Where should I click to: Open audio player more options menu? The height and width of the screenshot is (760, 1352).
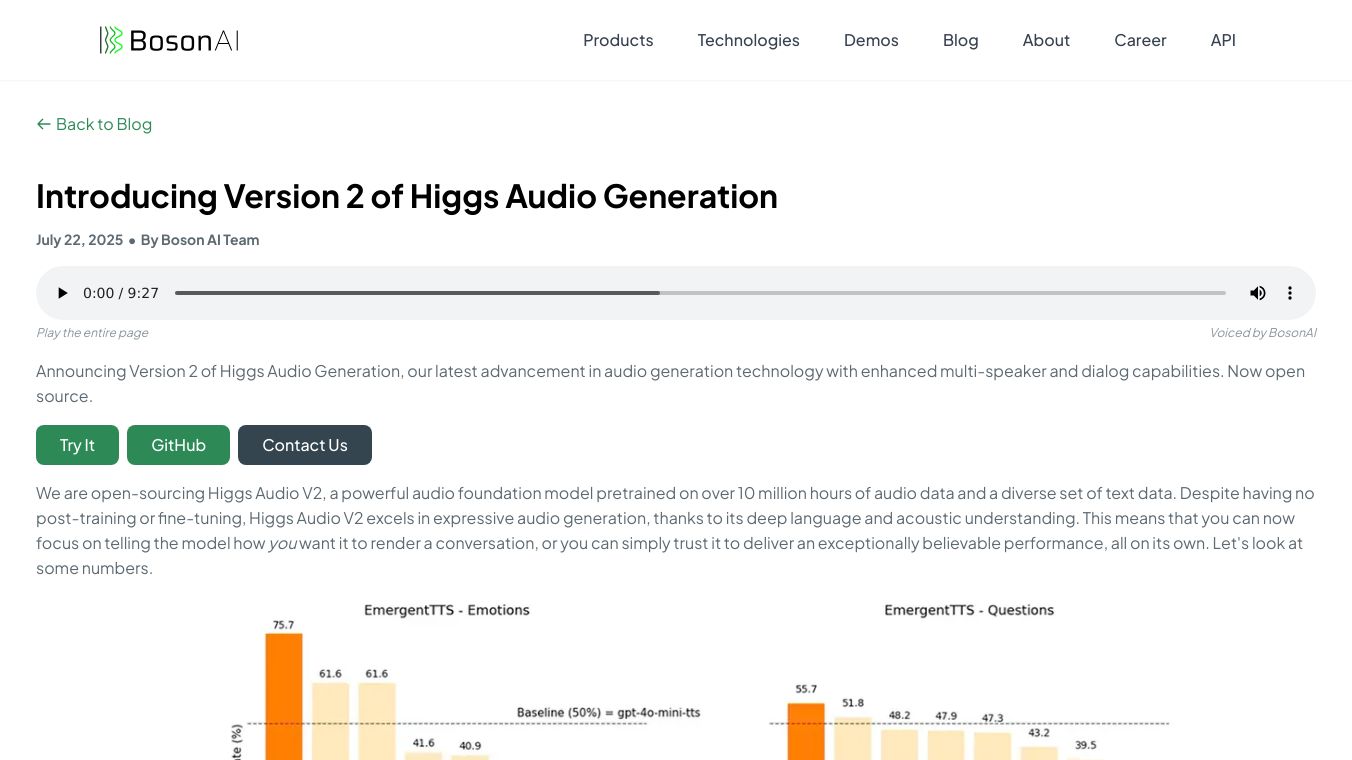click(x=1290, y=293)
